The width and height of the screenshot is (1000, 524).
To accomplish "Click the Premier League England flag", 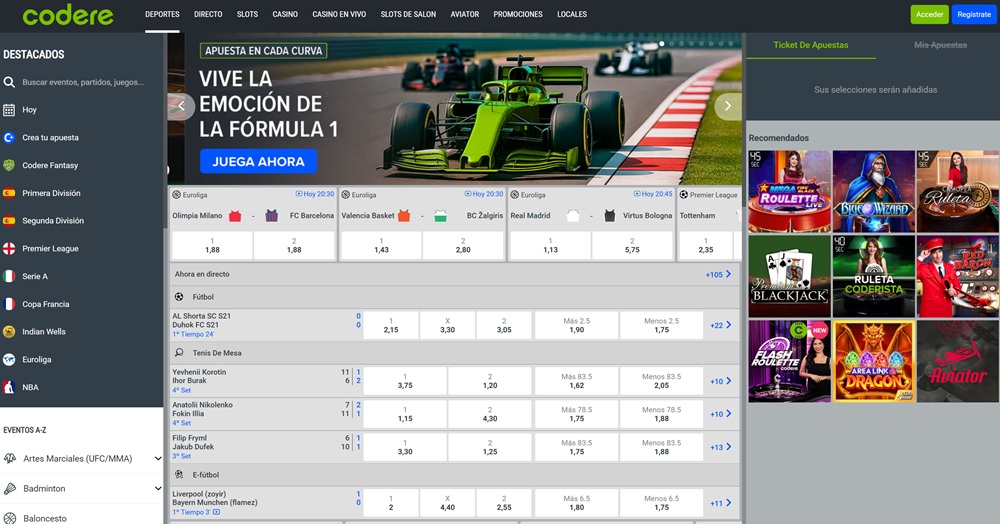I will (9, 249).
